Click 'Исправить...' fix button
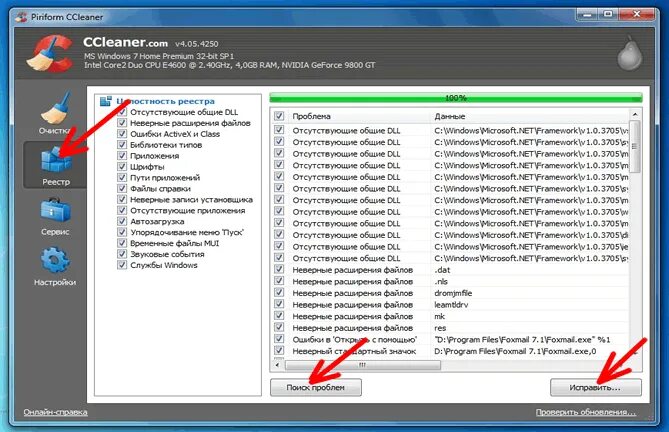The height and width of the screenshot is (432, 669). point(596,387)
